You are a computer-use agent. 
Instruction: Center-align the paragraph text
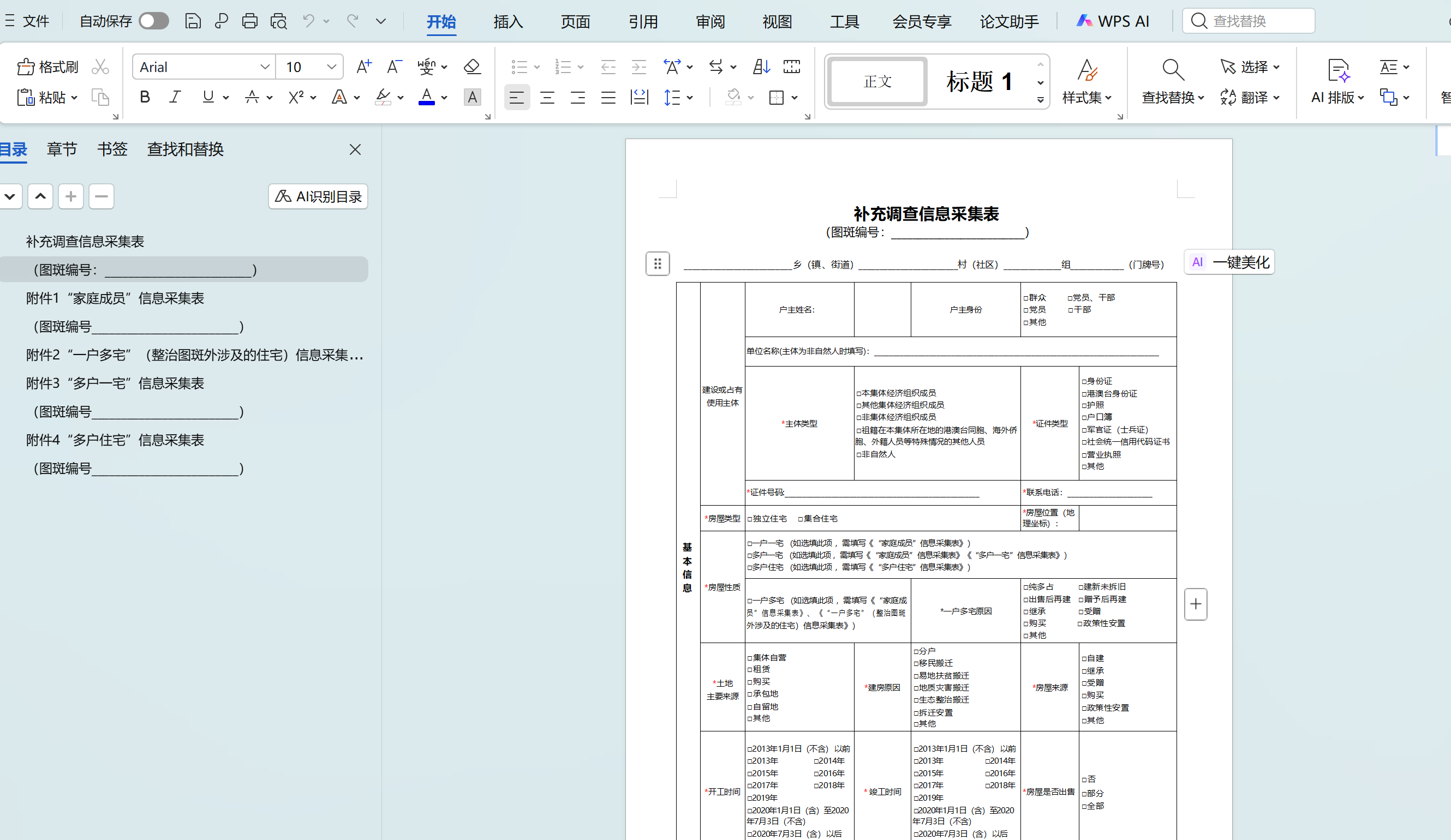pyautogui.click(x=547, y=97)
